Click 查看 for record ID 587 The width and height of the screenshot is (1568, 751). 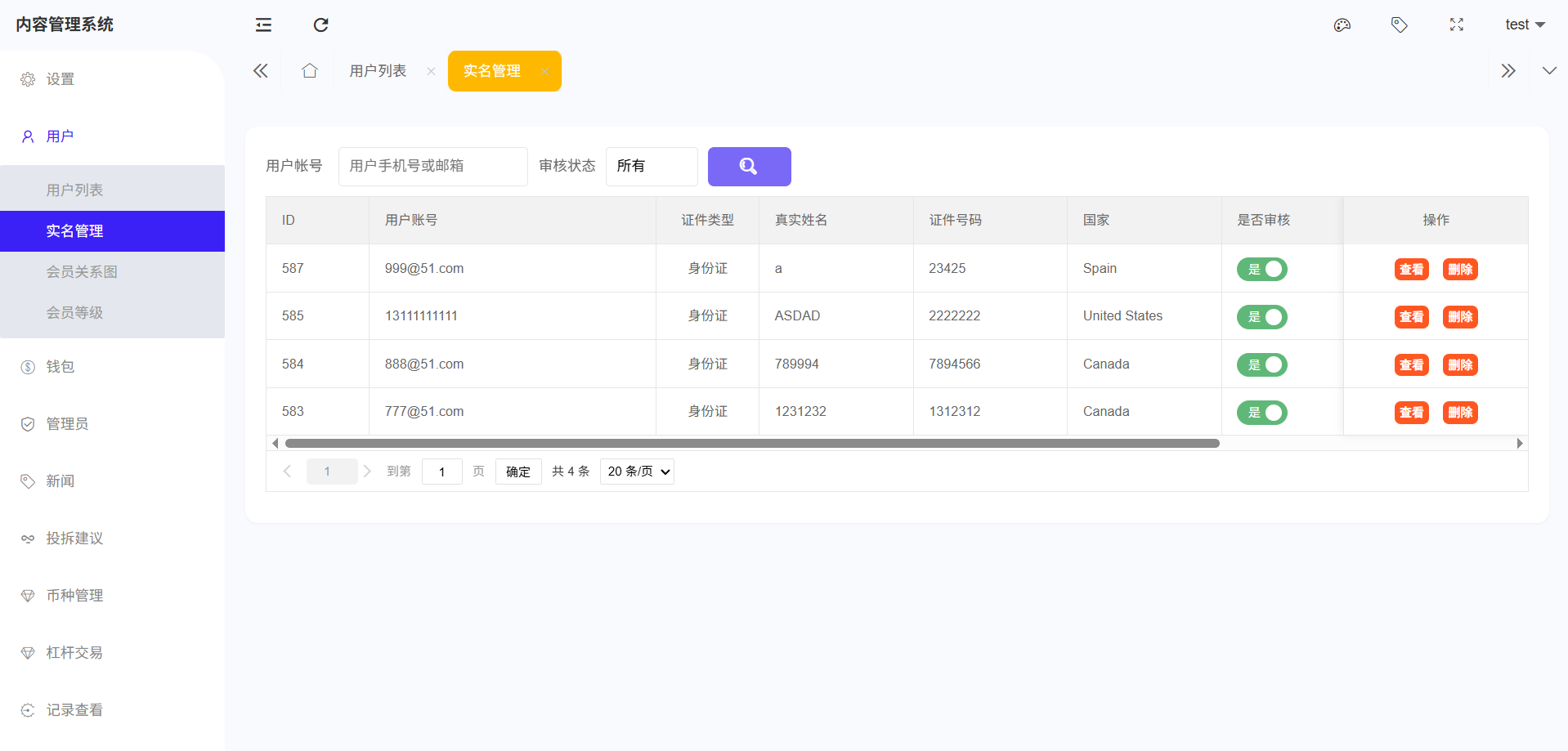click(x=1411, y=270)
